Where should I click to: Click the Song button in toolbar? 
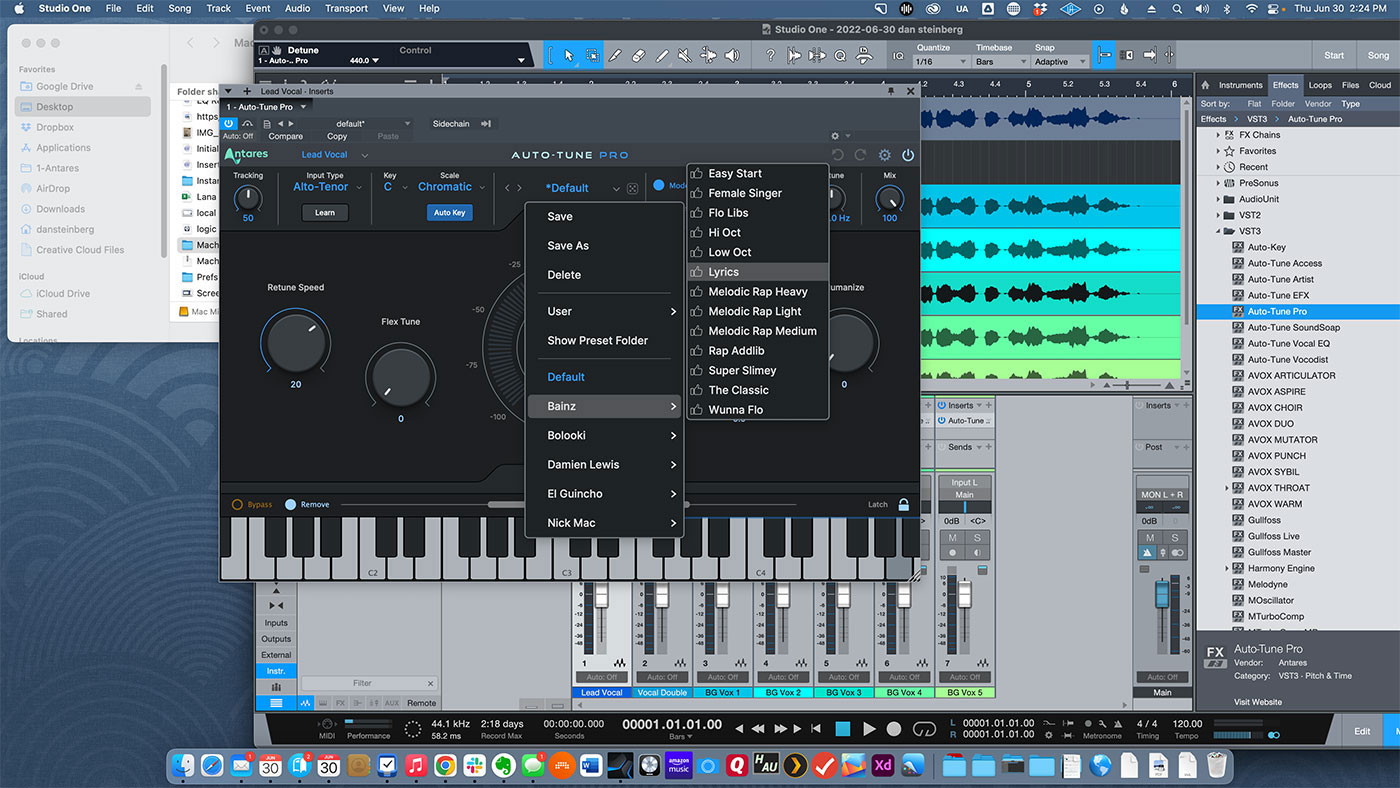click(1379, 56)
